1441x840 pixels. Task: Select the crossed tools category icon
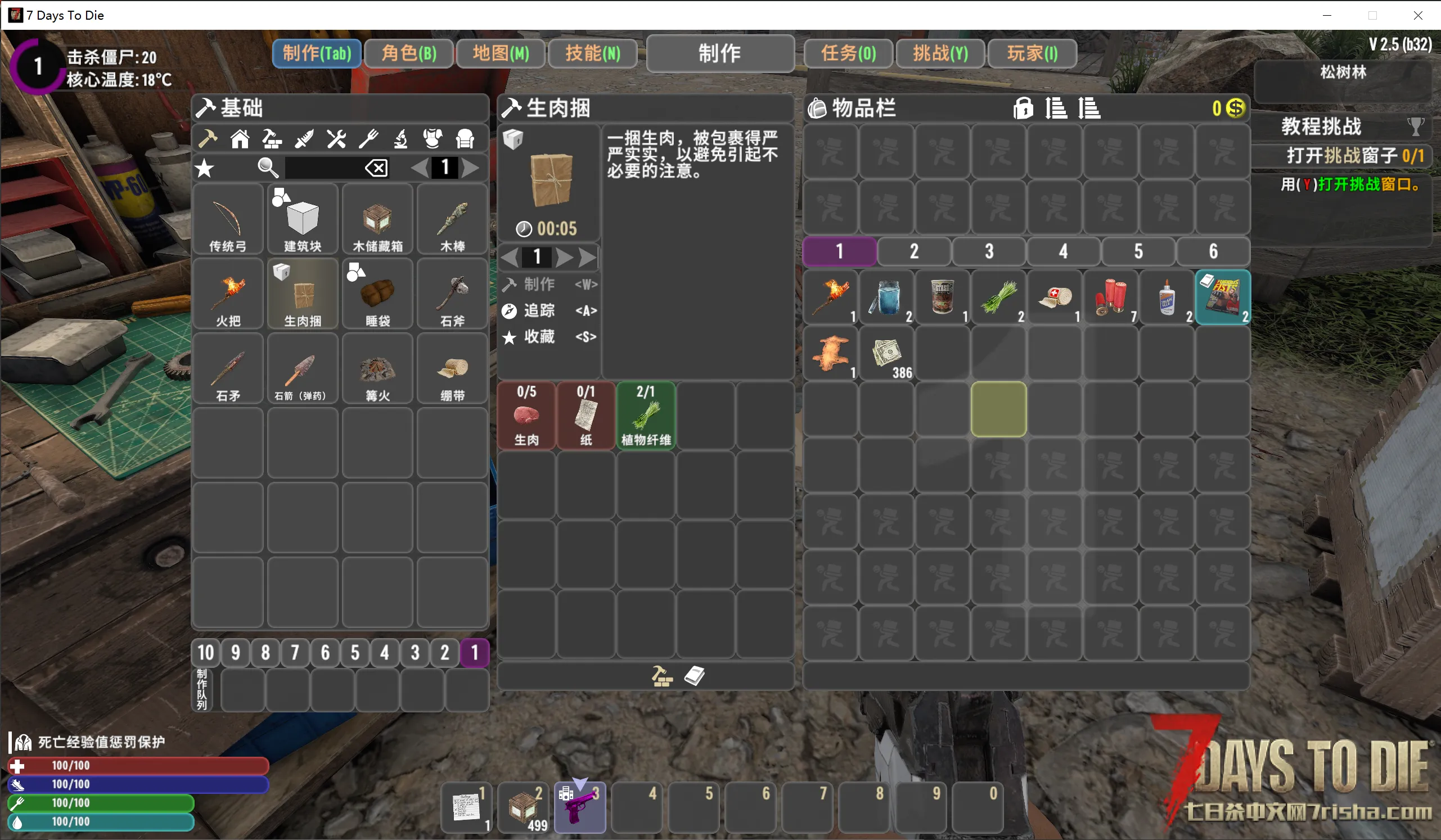click(336, 139)
